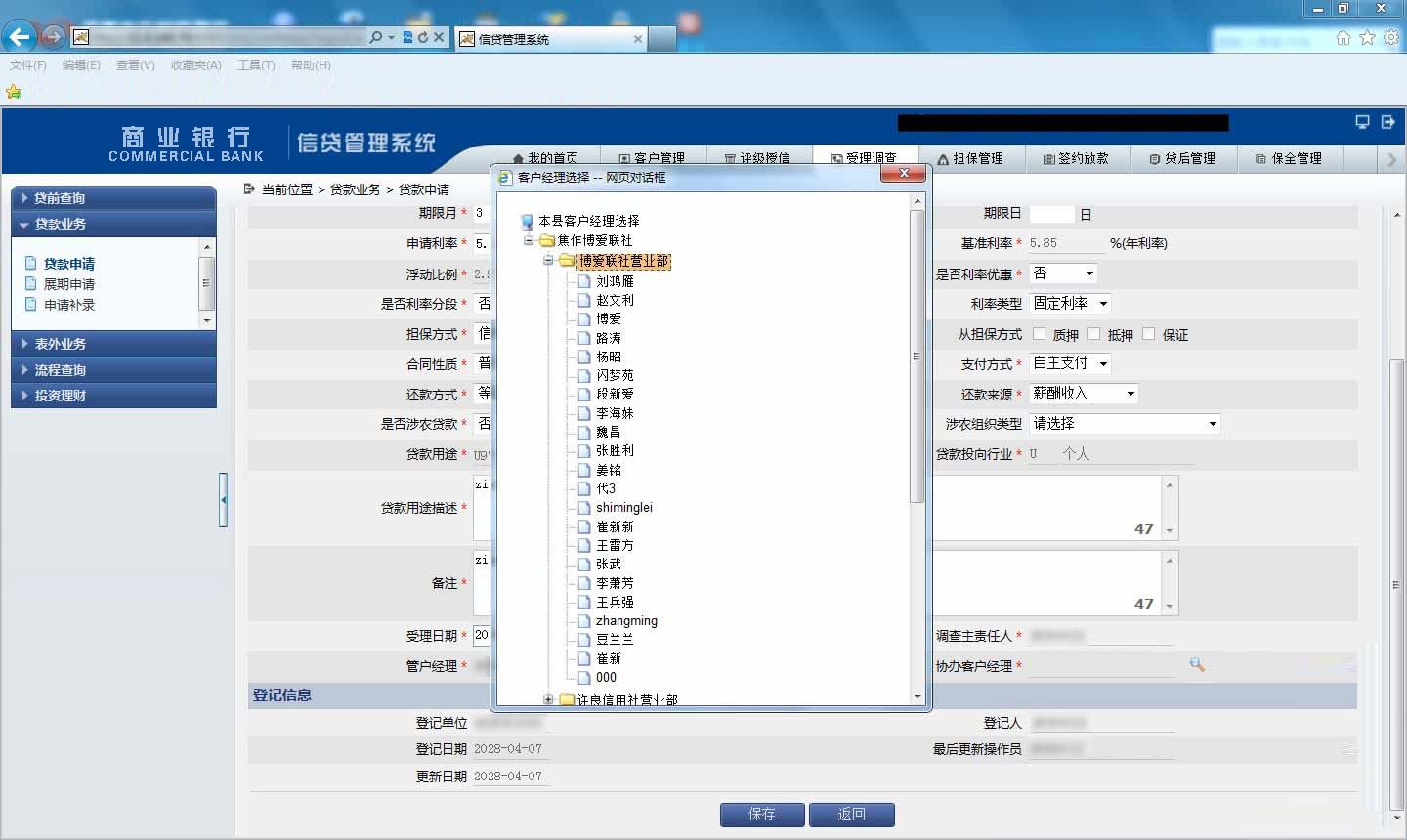Click the browser home icon
The height and width of the screenshot is (840, 1407).
click(x=1343, y=37)
